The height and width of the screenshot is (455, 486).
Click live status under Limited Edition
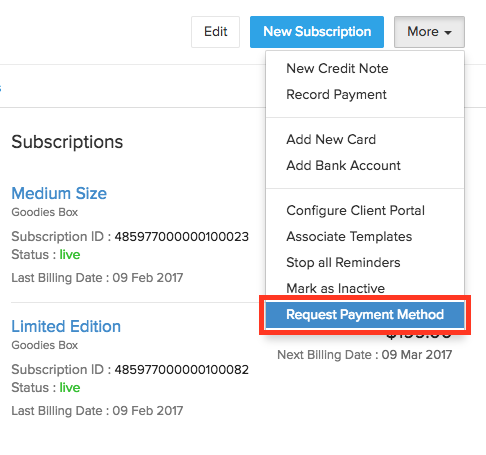click(x=70, y=388)
